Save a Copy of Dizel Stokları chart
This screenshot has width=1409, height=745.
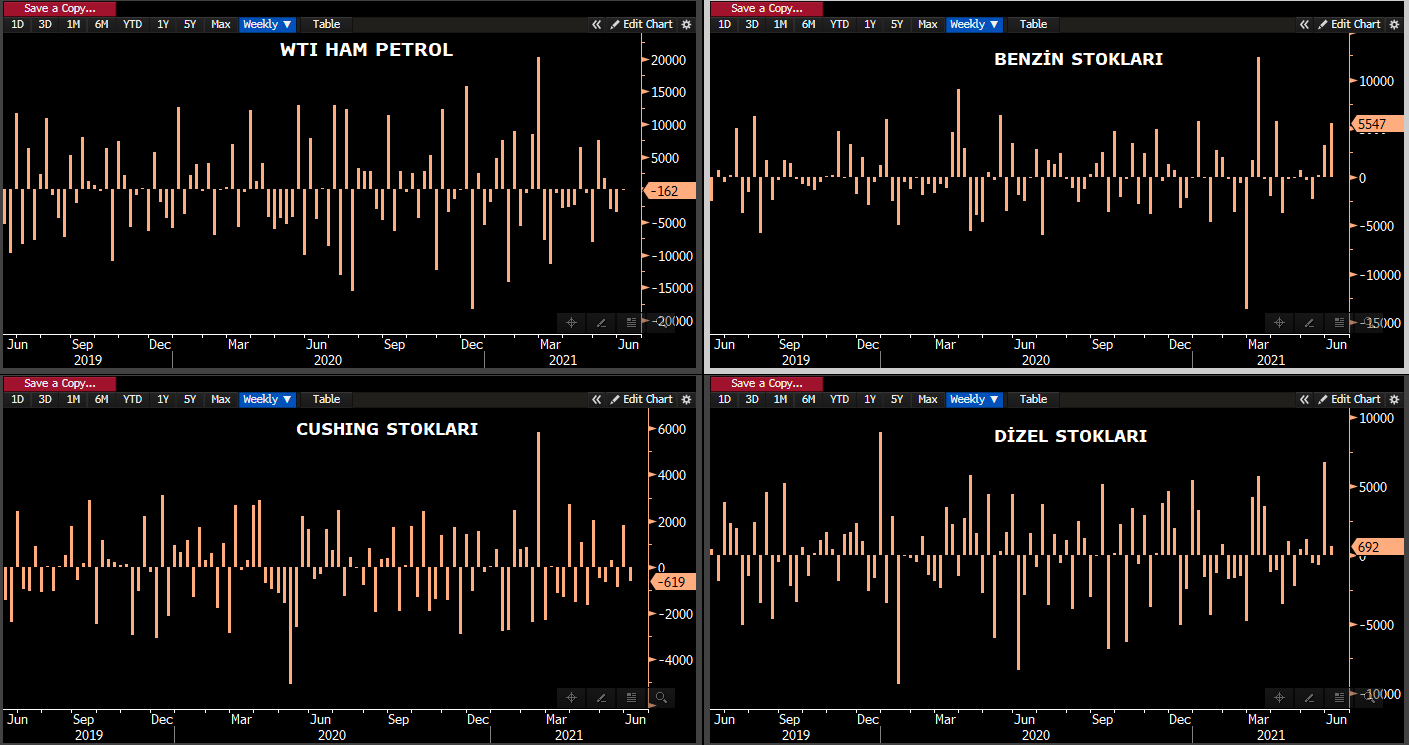[767, 383]
